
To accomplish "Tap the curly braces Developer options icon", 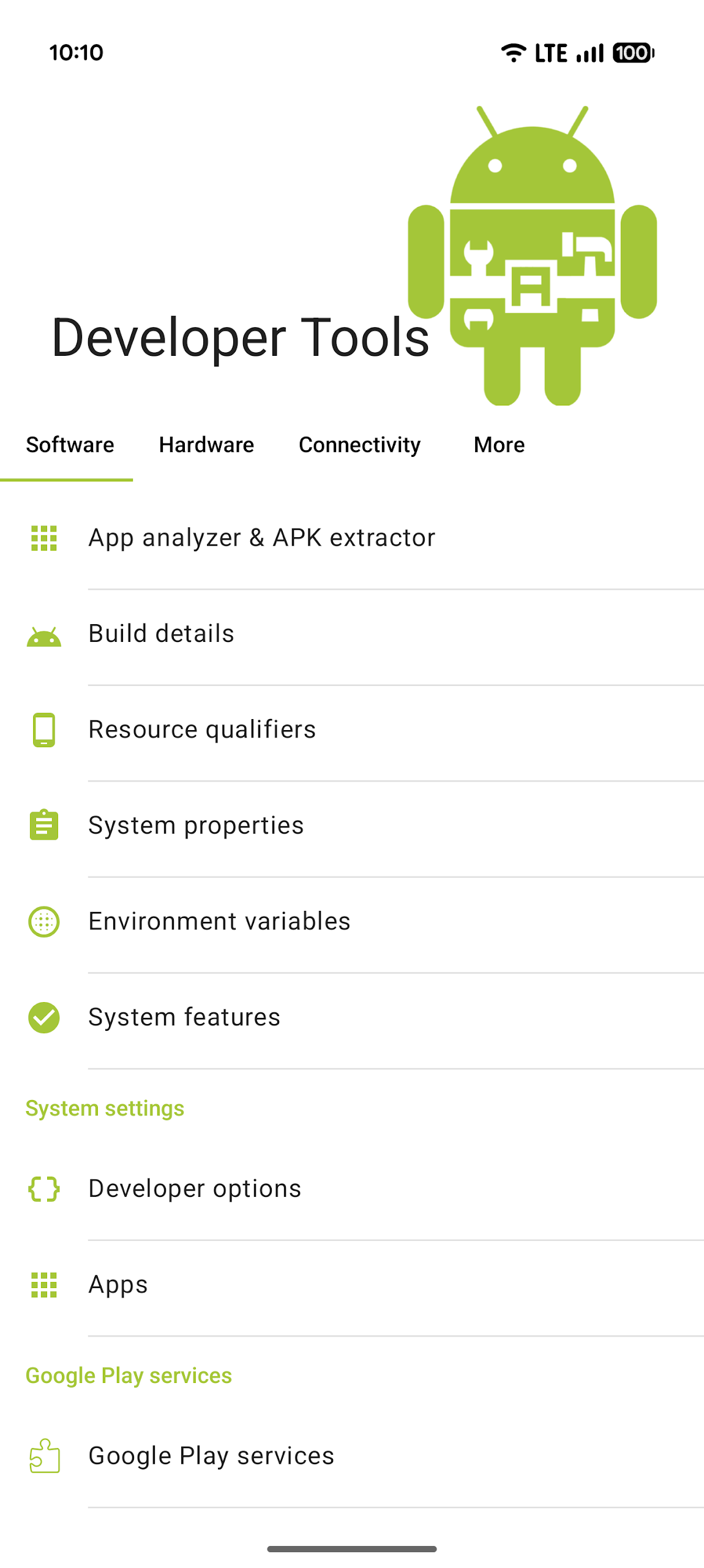I will [43, 1188].
